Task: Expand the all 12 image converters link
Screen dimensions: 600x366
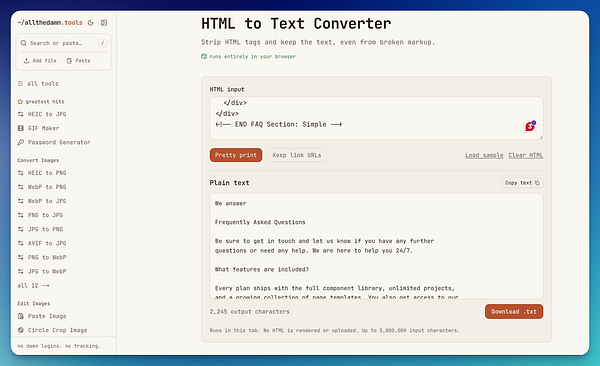Action: (33, 285)
